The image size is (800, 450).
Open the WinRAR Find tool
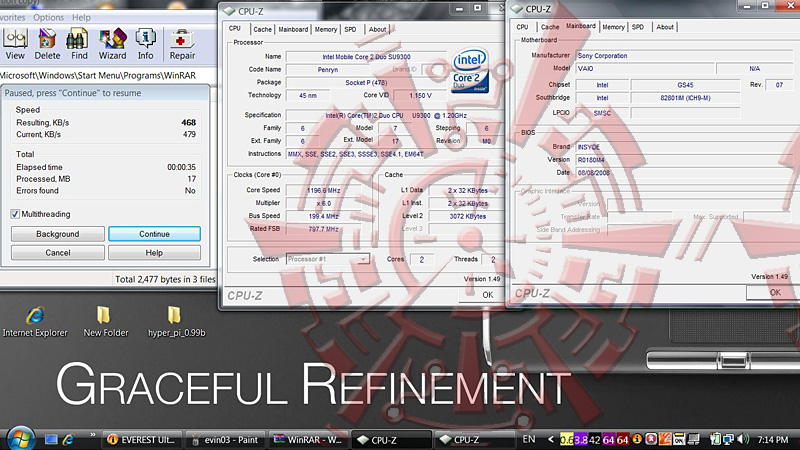click(x=79, y=44)
